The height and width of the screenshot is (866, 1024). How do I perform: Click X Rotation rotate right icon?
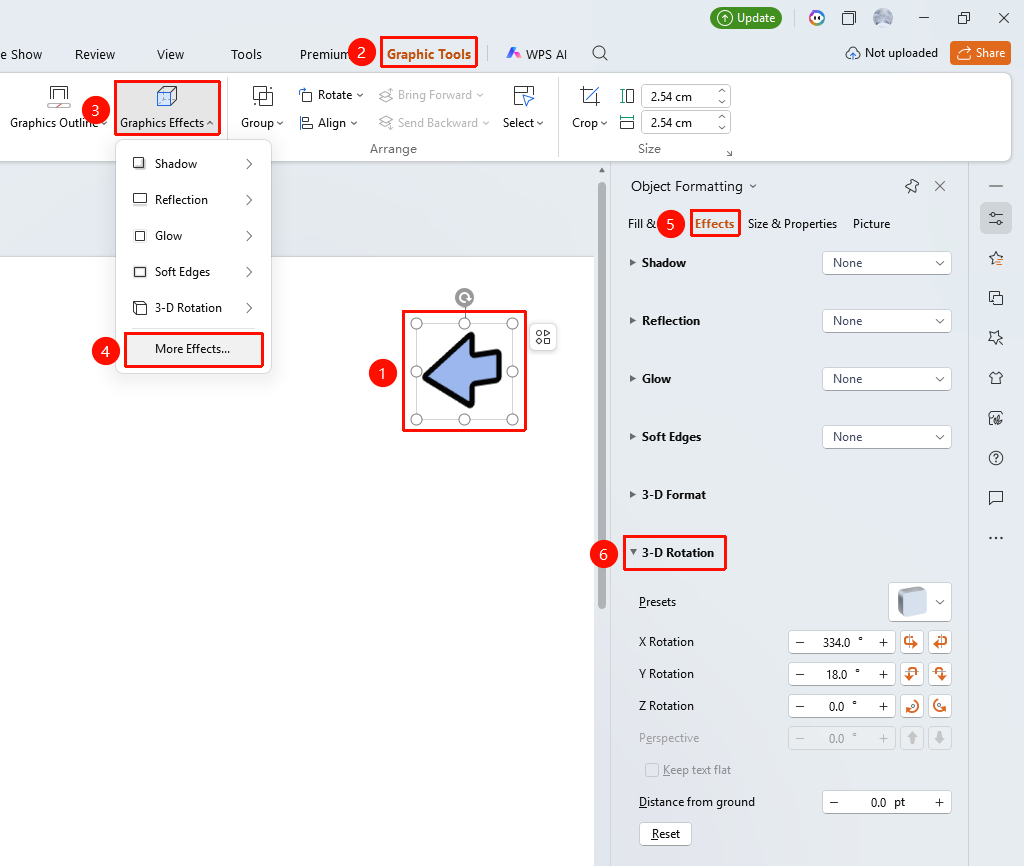(940, 642)
